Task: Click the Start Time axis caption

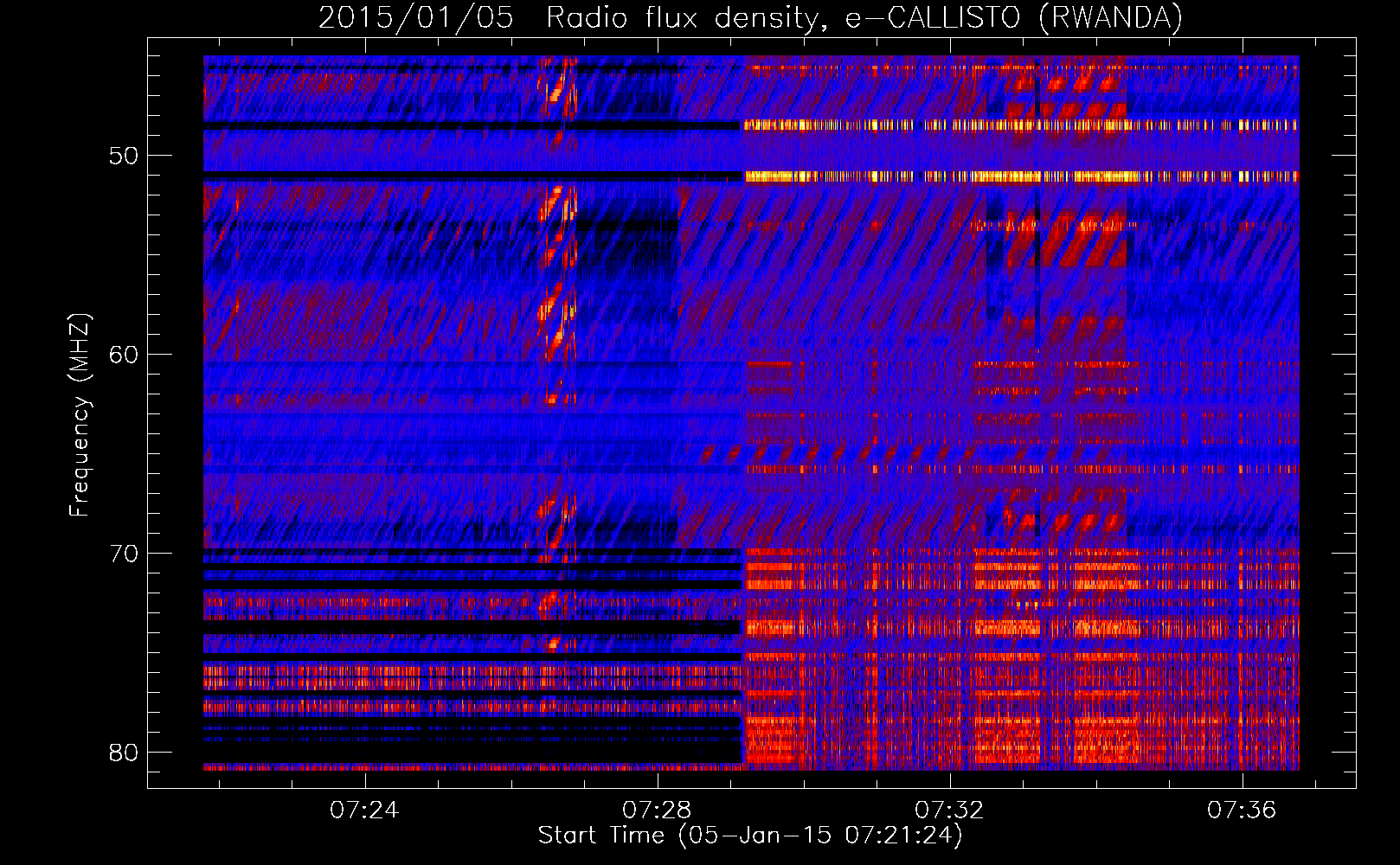Action: coord(750,836)
